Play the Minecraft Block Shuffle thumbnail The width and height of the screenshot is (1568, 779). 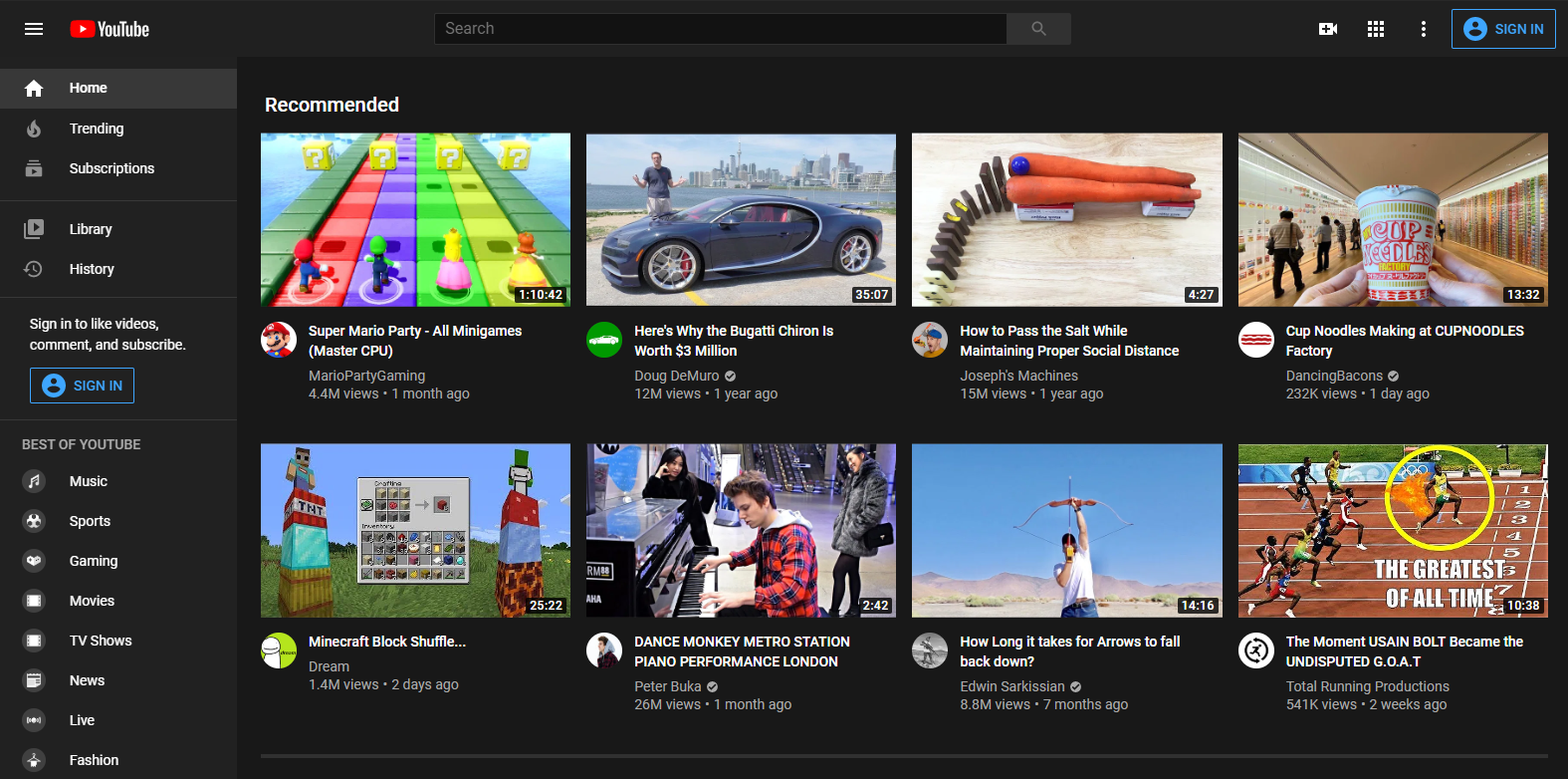coord(415,530)
